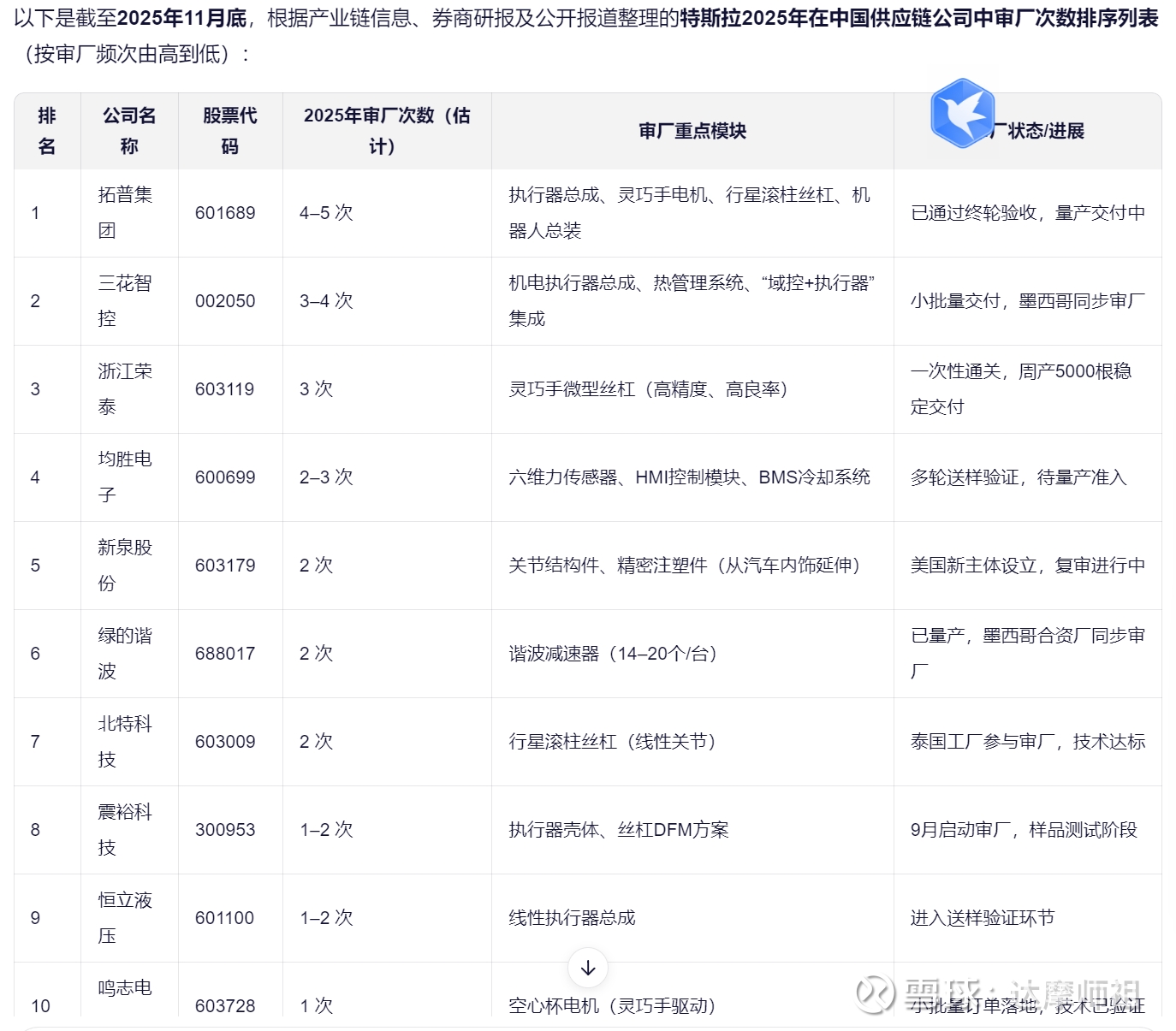Click company name 新泉股份

pos(125,566)
